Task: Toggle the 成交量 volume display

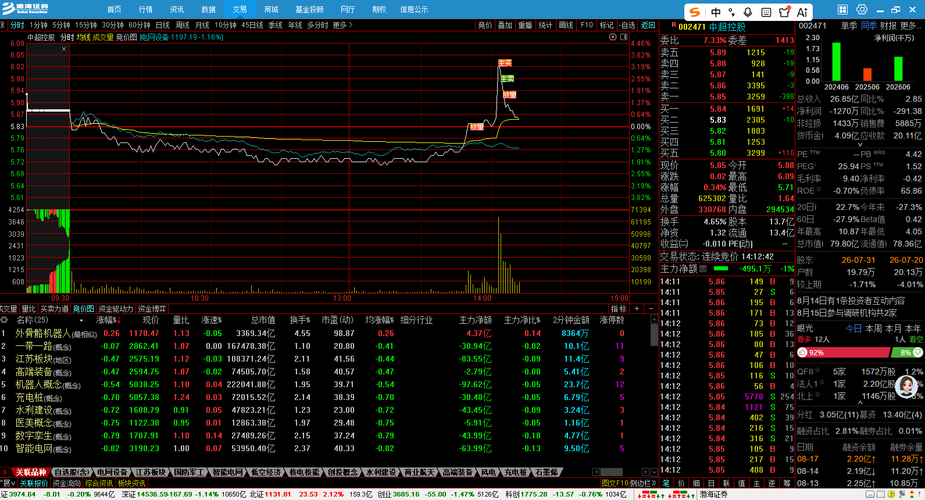Action: pos(102,37)
